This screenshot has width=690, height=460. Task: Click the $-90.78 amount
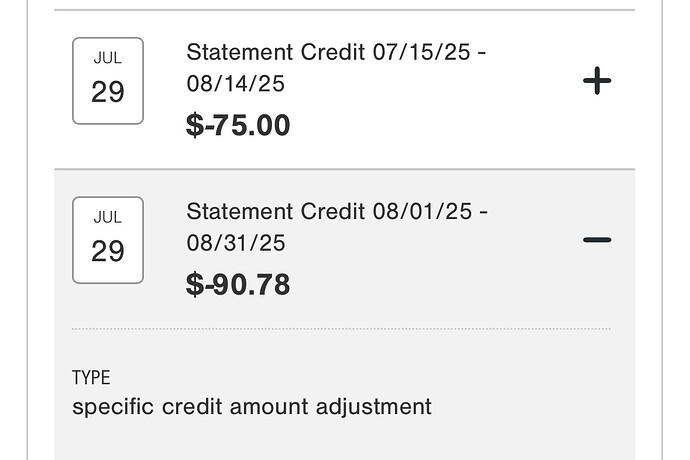coord(238,285)
